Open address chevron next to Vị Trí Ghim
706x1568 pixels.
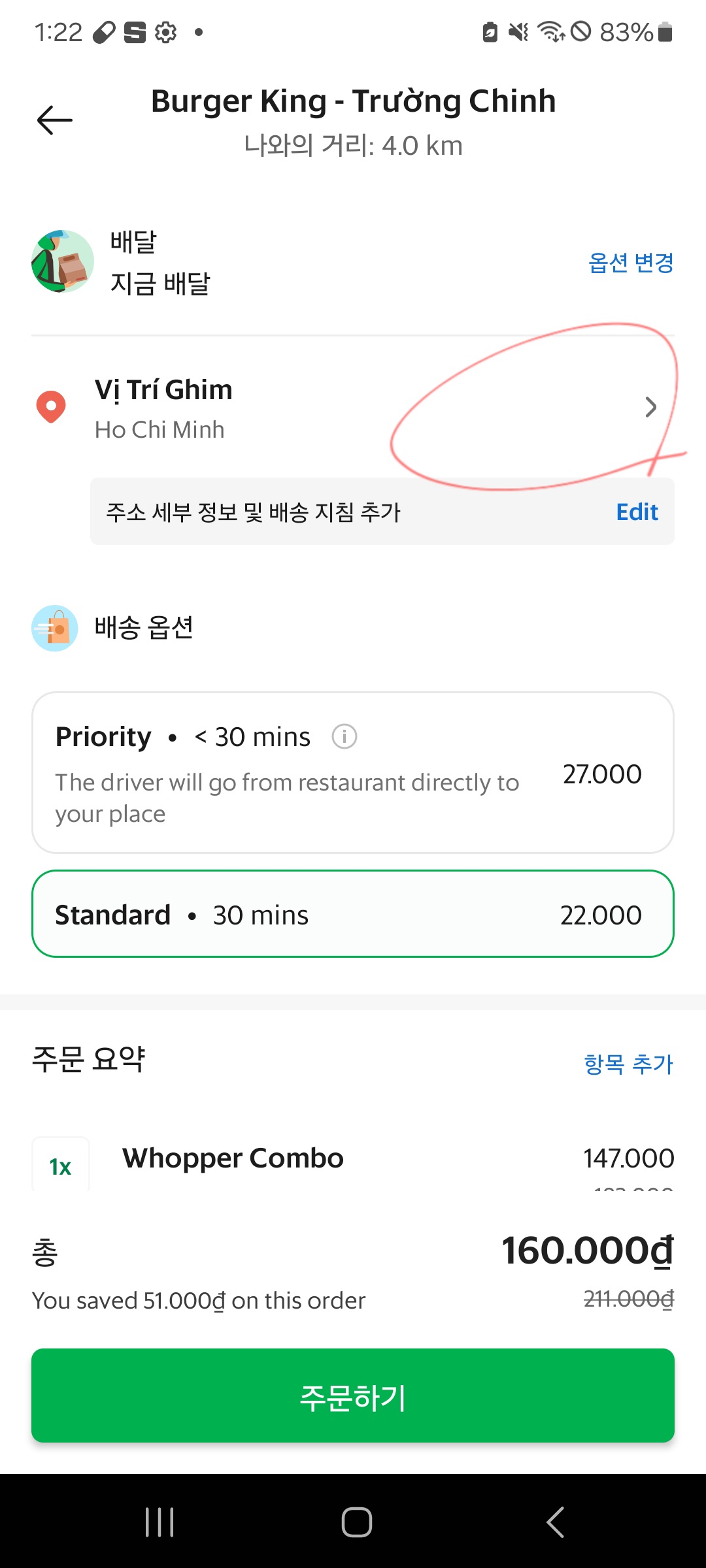click(x=650, y=407)
